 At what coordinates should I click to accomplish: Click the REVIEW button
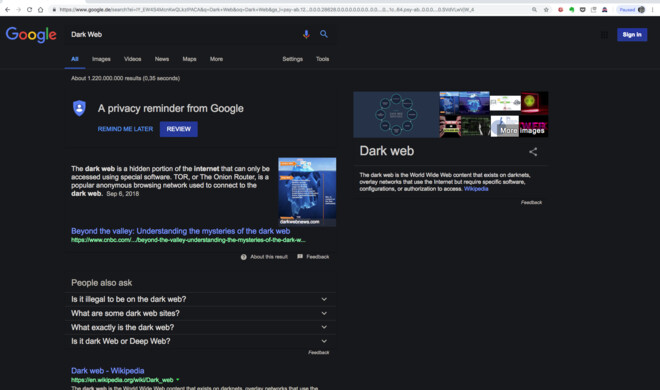[178, 129]
